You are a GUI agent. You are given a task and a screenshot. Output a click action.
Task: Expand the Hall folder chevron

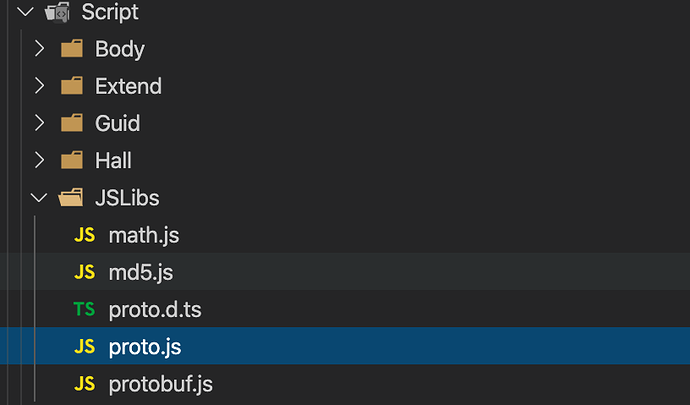pyautogui.click(x=39, y=160)
